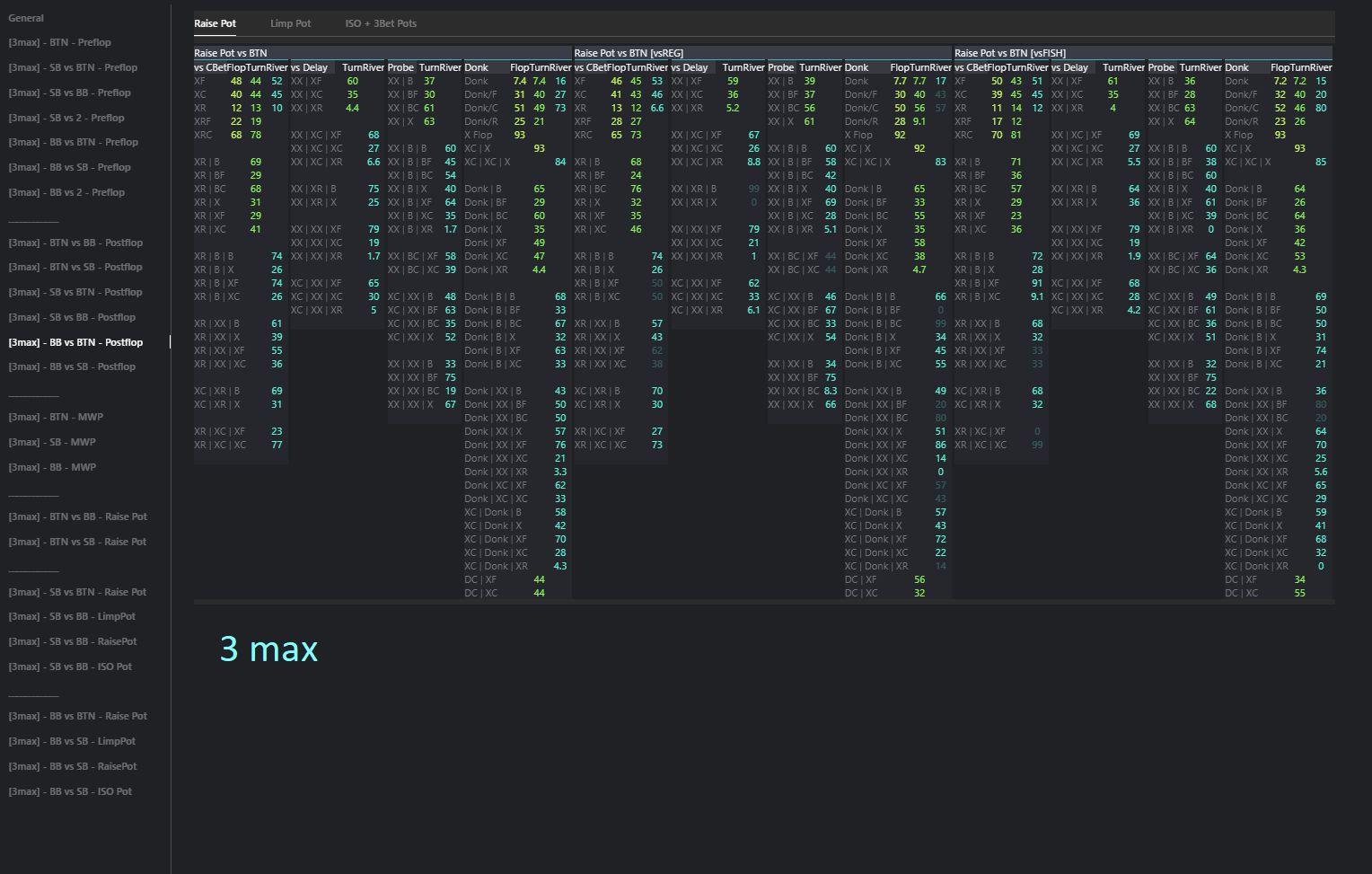Choose [3max] - BB vs SB - RaisePot
The image size is (1372, 874).
(73, 766)
